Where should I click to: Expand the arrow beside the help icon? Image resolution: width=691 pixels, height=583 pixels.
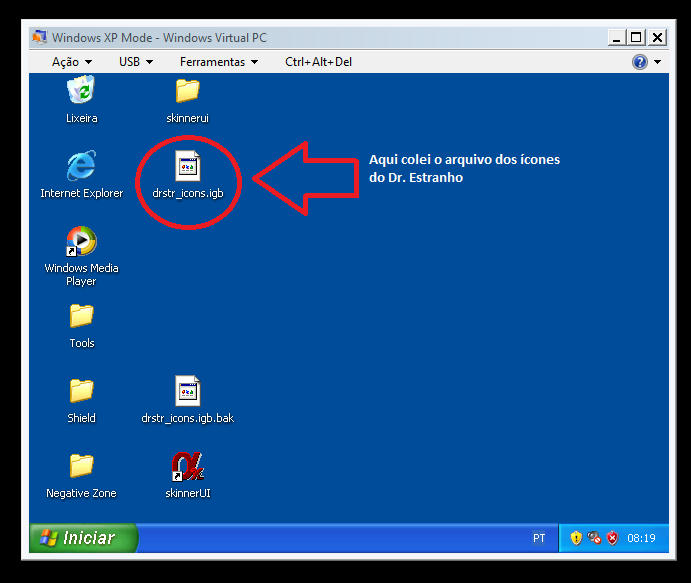tap(657, 62)
